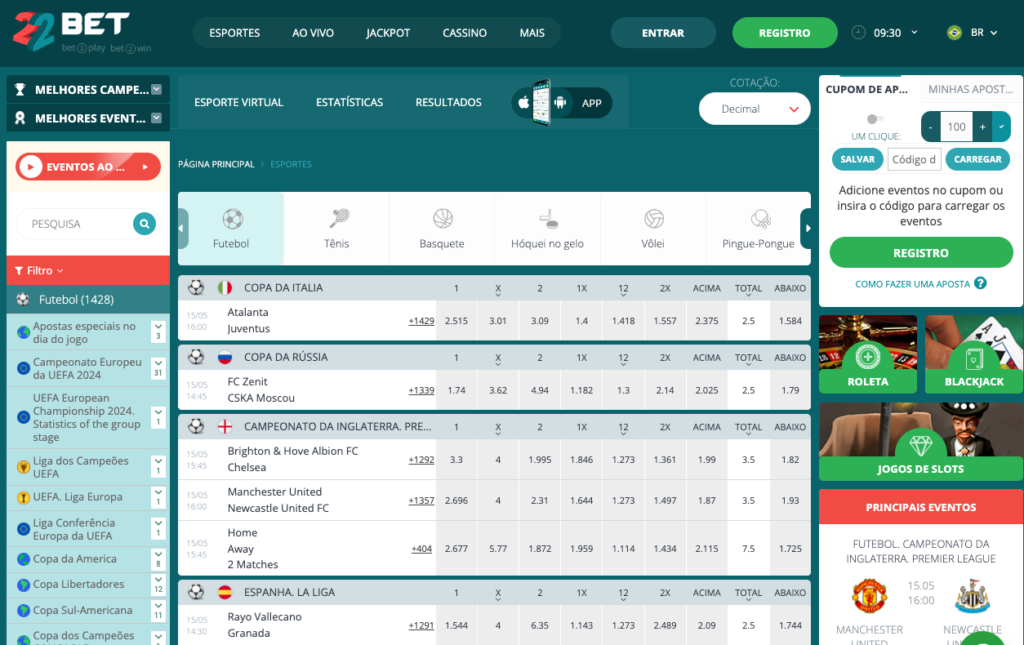The image size is (1024, 645).
Task: Expand the Copa Libertadores list
Action: 158,584
